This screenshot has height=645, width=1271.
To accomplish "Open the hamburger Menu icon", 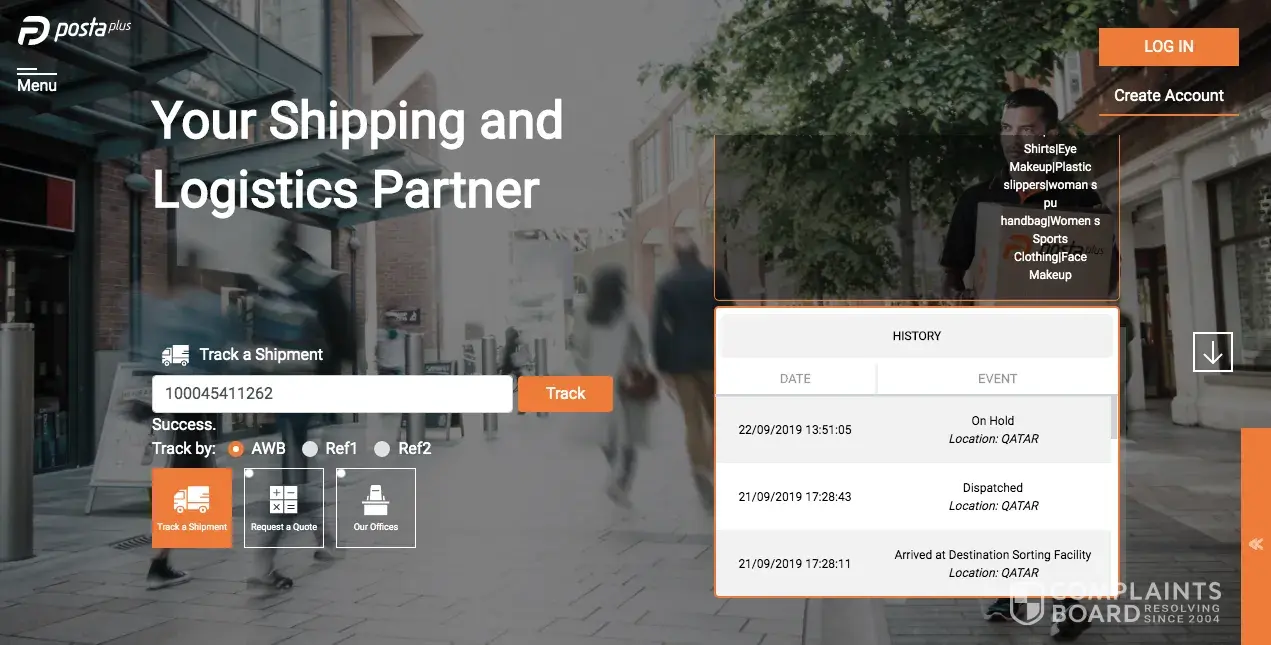I will 37,80.
